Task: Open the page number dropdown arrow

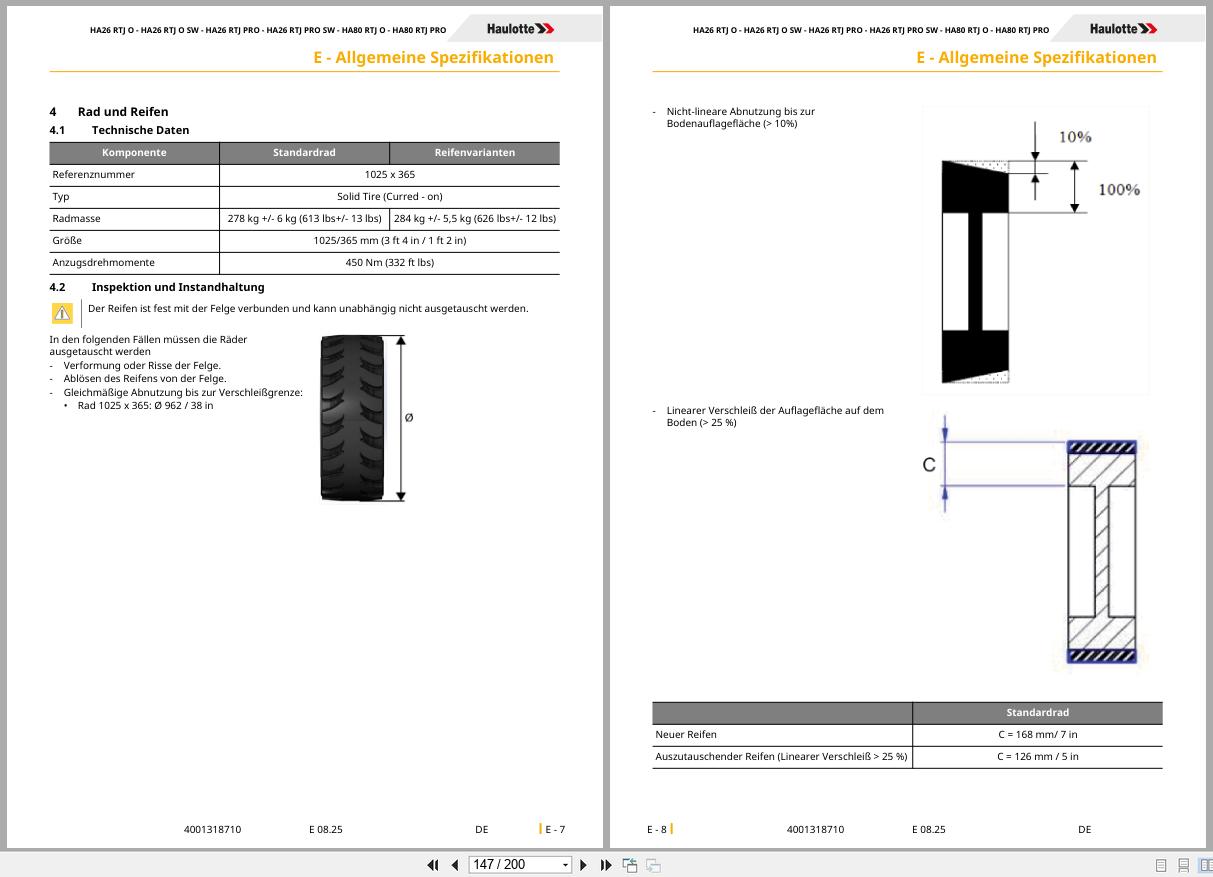Action: (566, 865)
